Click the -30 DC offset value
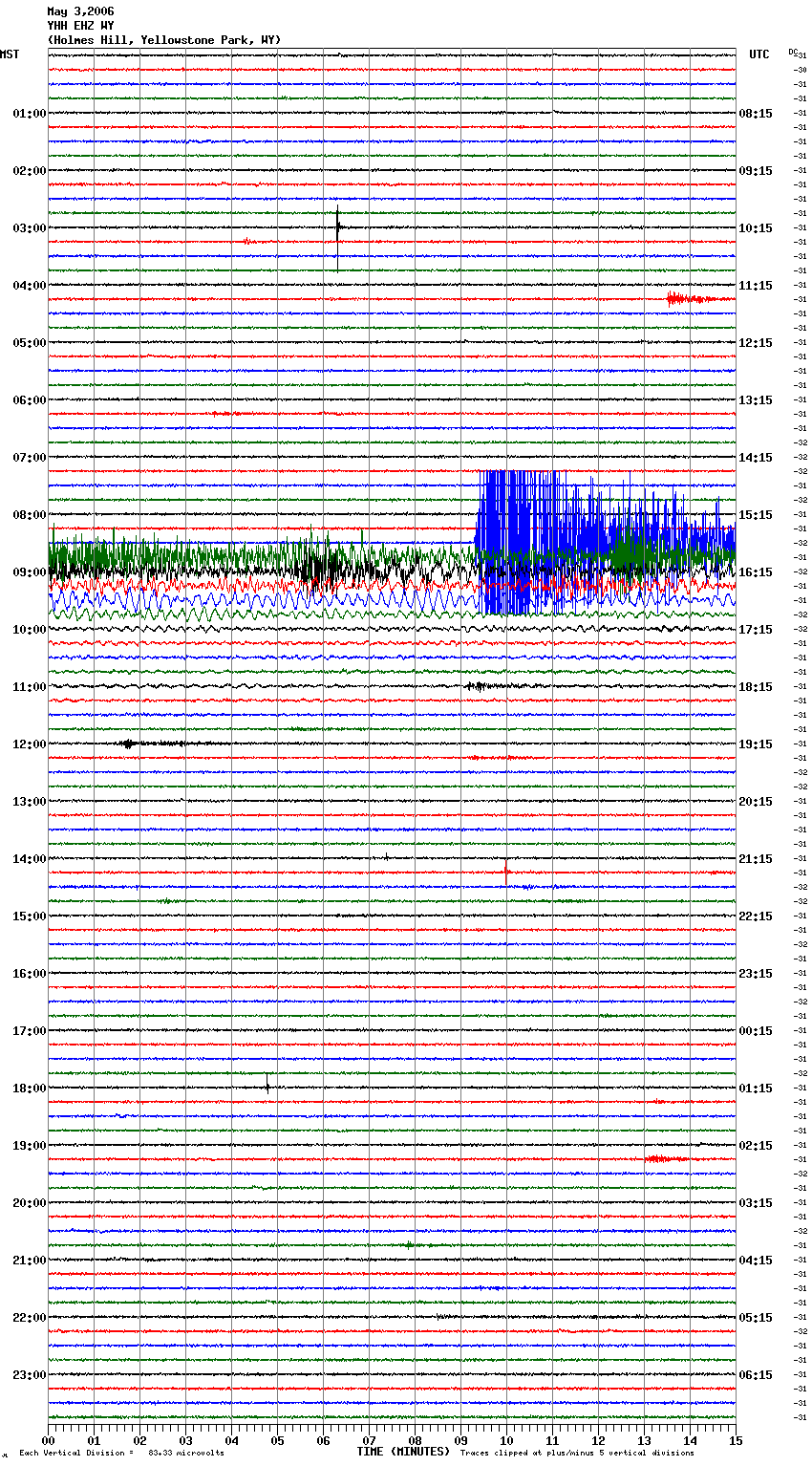This screenshot has width=812, height=1466. (x=801, y=70)
